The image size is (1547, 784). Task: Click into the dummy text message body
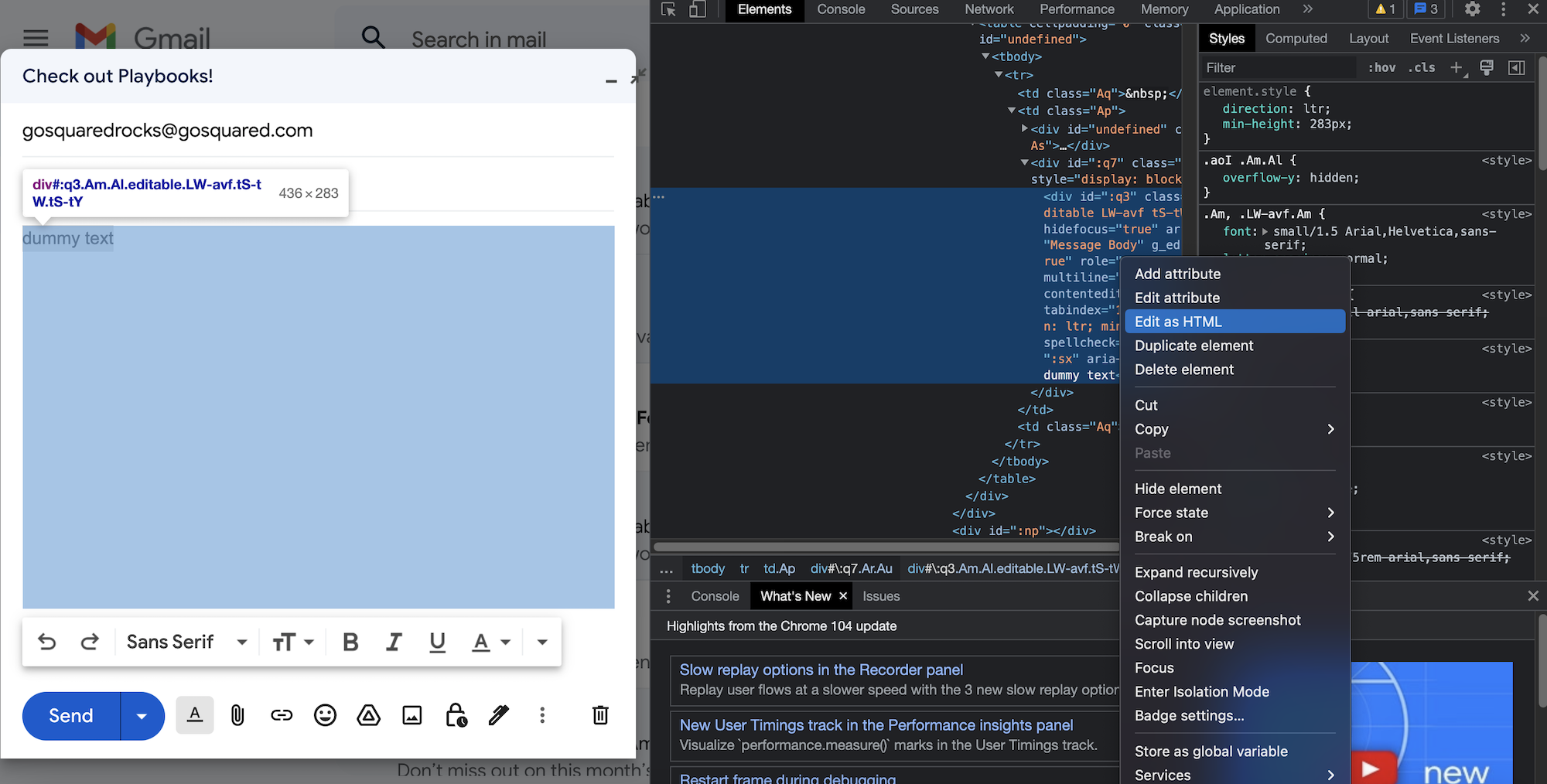pyautogui.click(x=318, y=417)
